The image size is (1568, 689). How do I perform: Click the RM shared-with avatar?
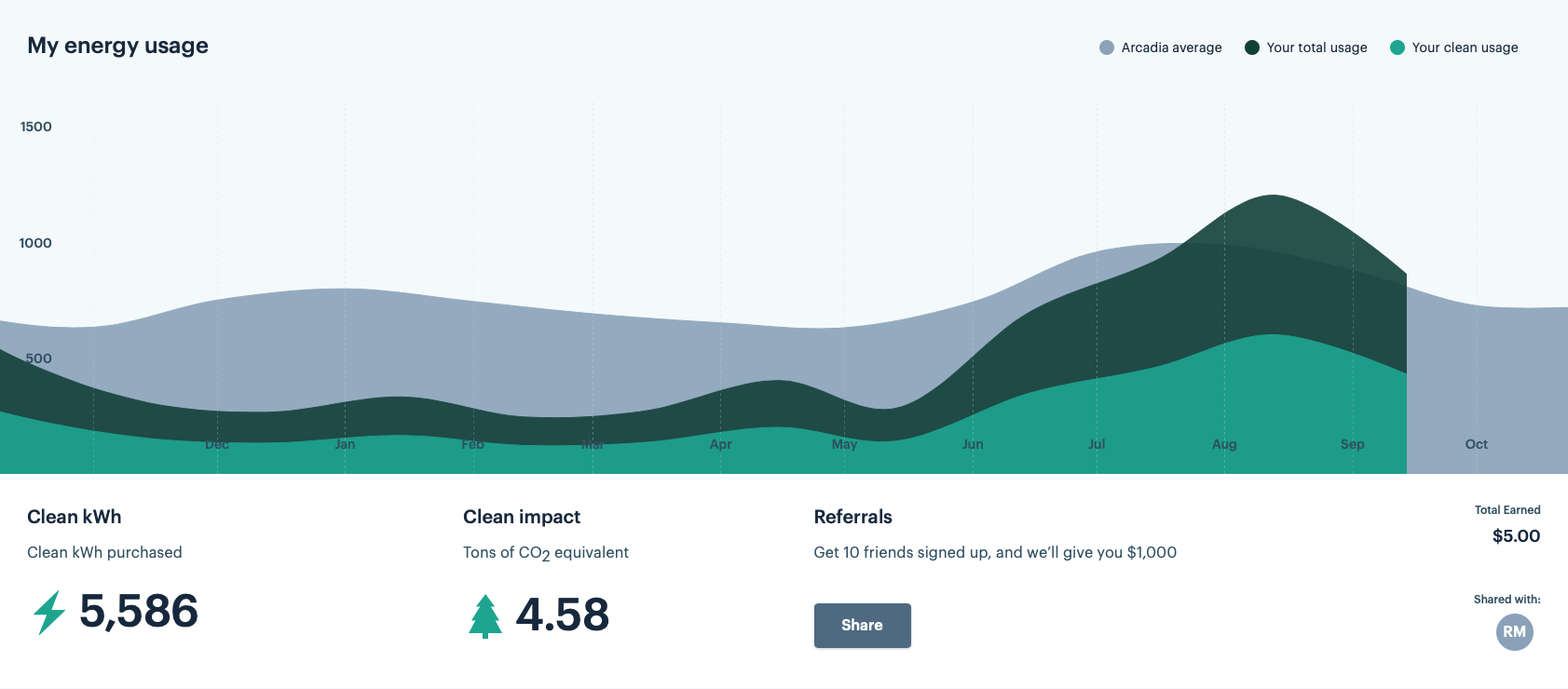pyautogui.click(x=1514, y=632)
